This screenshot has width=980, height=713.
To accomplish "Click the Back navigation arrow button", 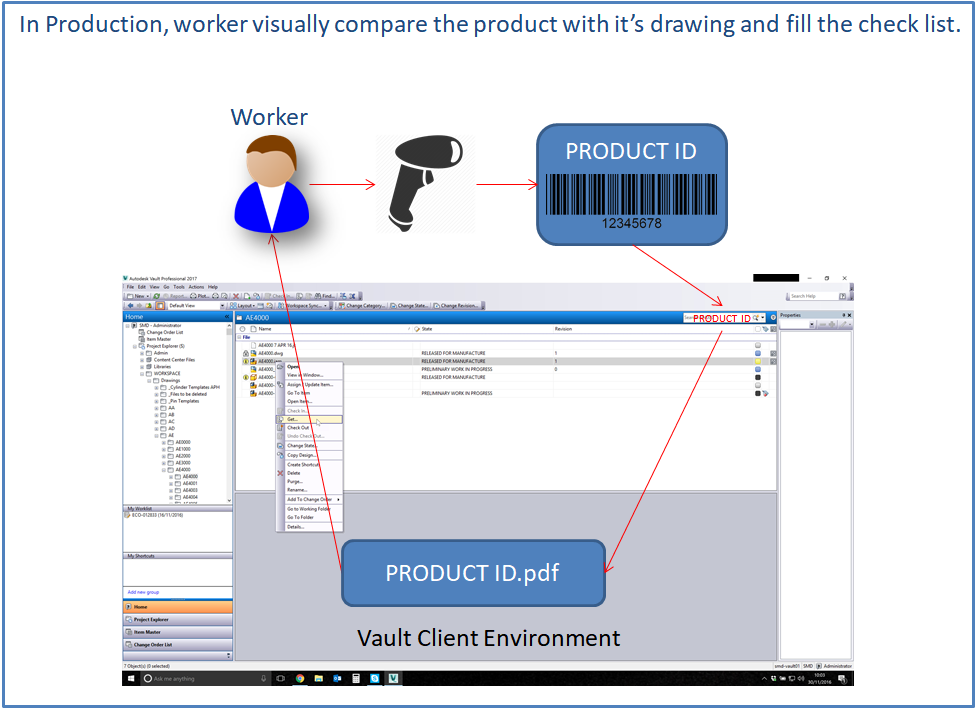I will point(131,305).
